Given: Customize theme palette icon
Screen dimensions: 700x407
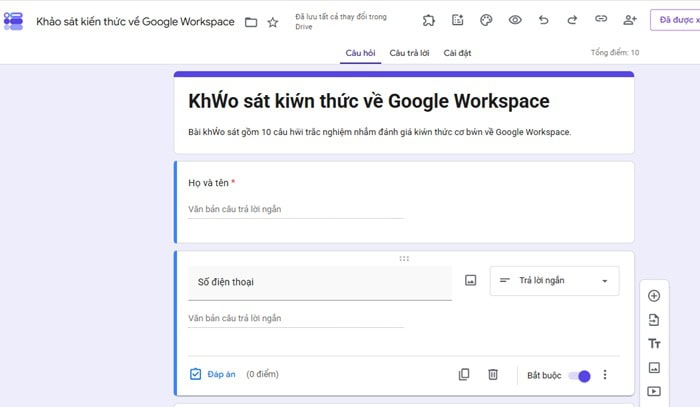Looking at the screenshot, I should click(x=486, y=20).
